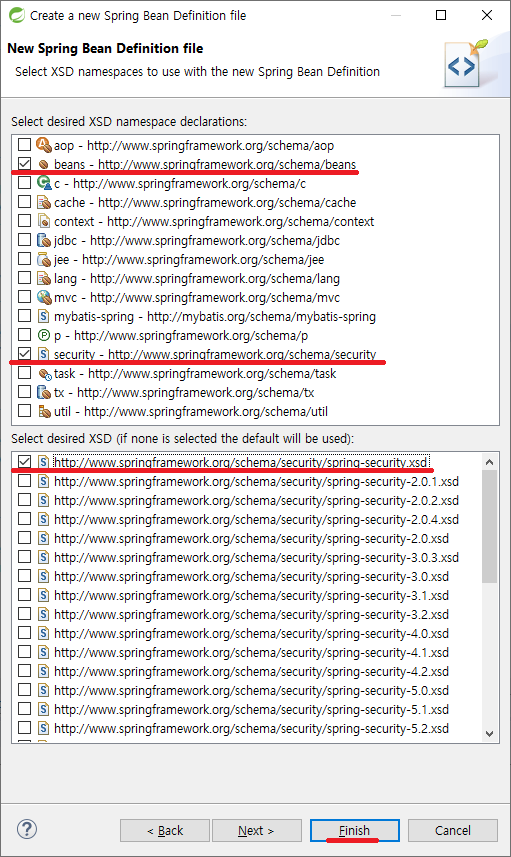The width and height of the screenshot is (511, 857).
Task: Select the spring-security-3.2.xsd row
Action: pos(251,615)
